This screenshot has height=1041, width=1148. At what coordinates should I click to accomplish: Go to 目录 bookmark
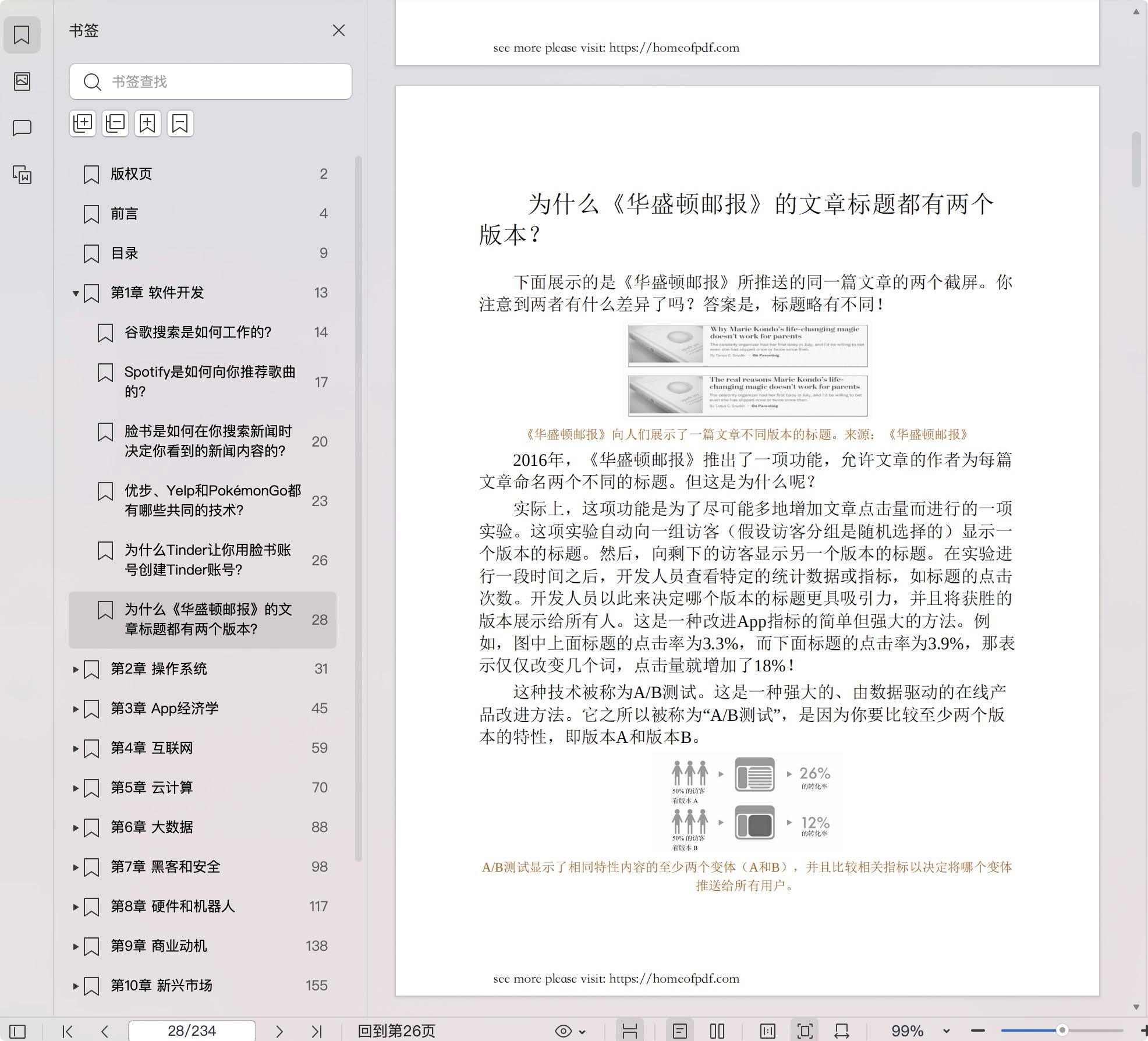tap(203, 253)
